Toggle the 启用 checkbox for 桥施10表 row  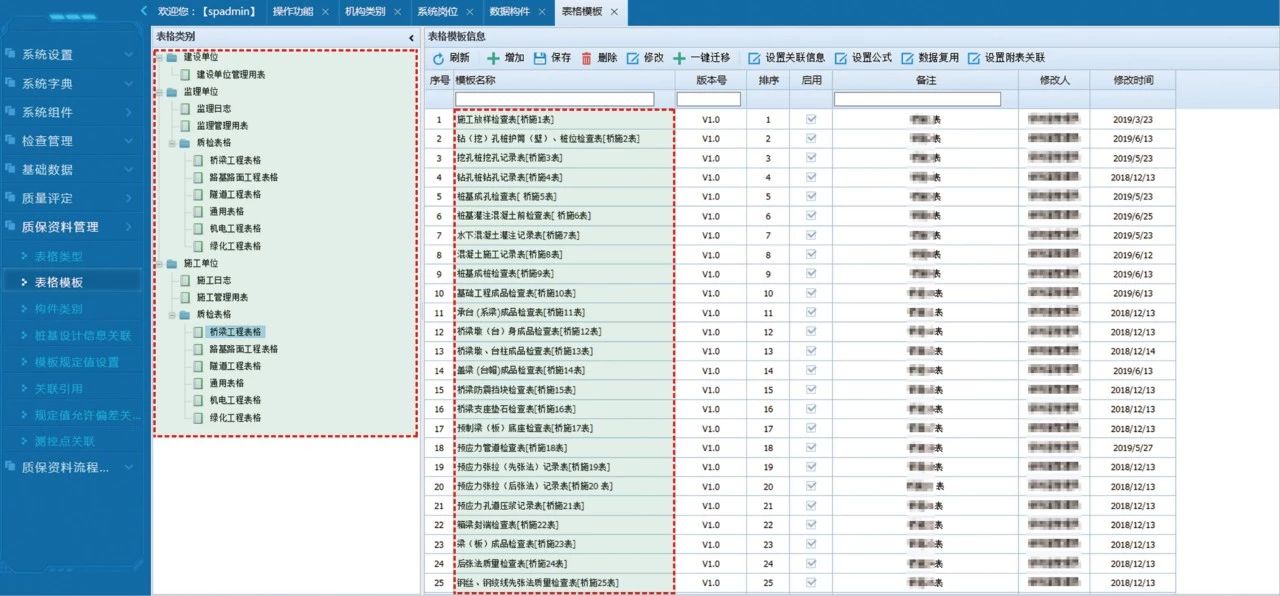click(x=811, y=293)
